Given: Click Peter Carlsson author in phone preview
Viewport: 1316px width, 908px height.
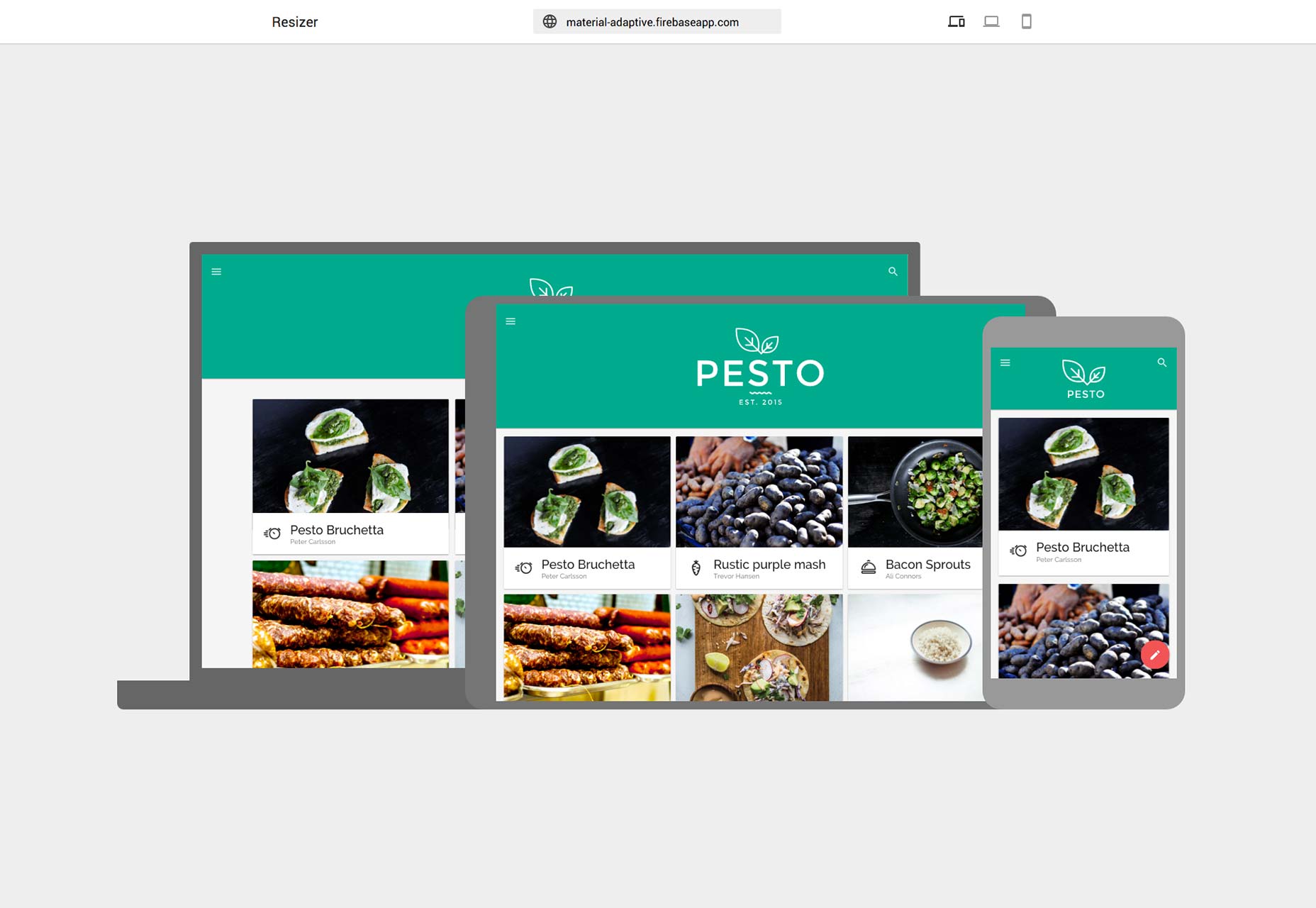Looking at the screenshot, I should [1059, 560].
